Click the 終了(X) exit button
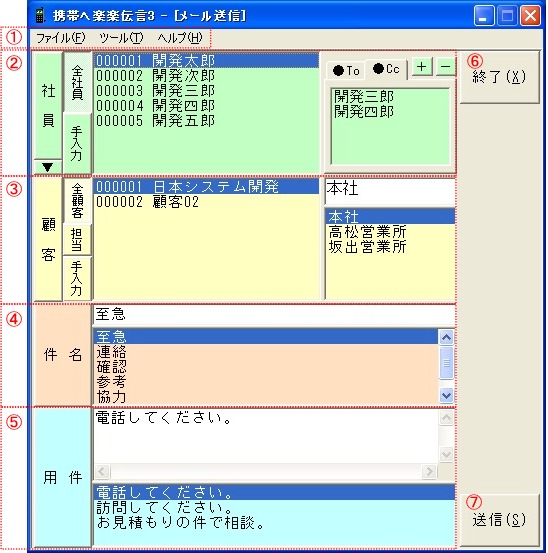The width and height of the screenshot is (548, 553). [499, 77]
